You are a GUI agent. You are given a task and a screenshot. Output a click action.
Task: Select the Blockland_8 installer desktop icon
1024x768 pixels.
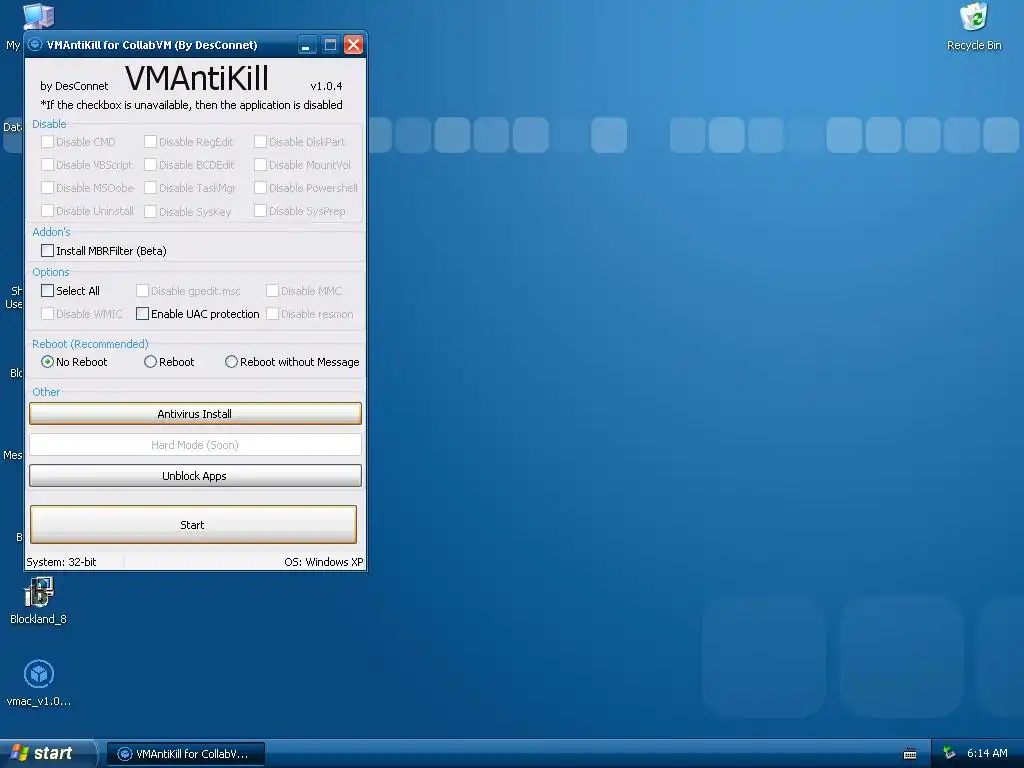[39, 601]
